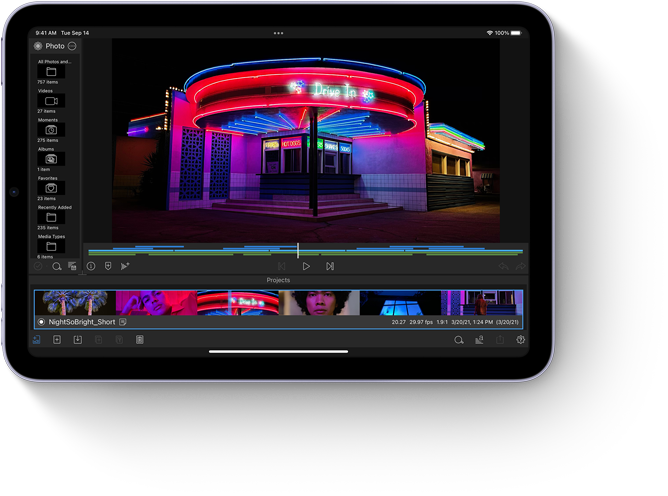Search the media library
668x496 pixels.
[x=56, y=266]
